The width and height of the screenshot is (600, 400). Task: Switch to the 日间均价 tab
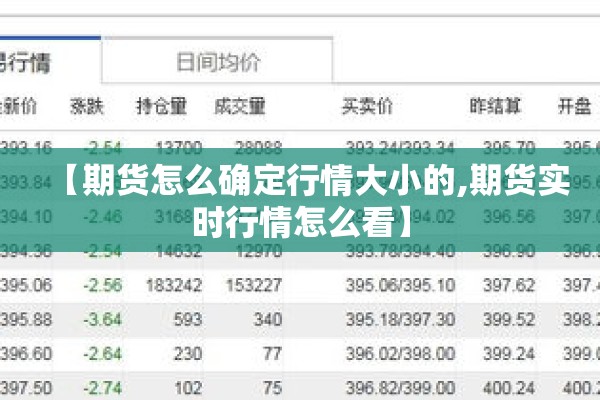coord(217,60)
